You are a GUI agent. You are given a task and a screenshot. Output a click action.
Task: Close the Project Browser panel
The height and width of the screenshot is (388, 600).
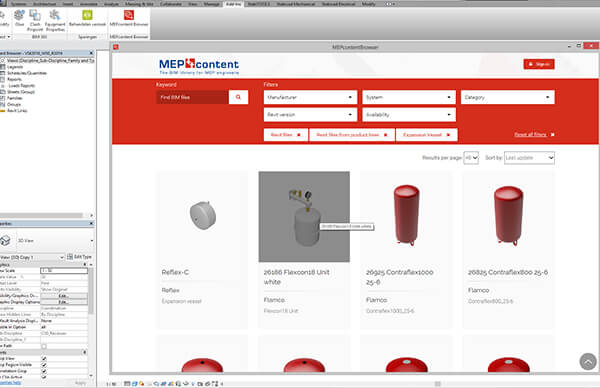tap(91, 53)
